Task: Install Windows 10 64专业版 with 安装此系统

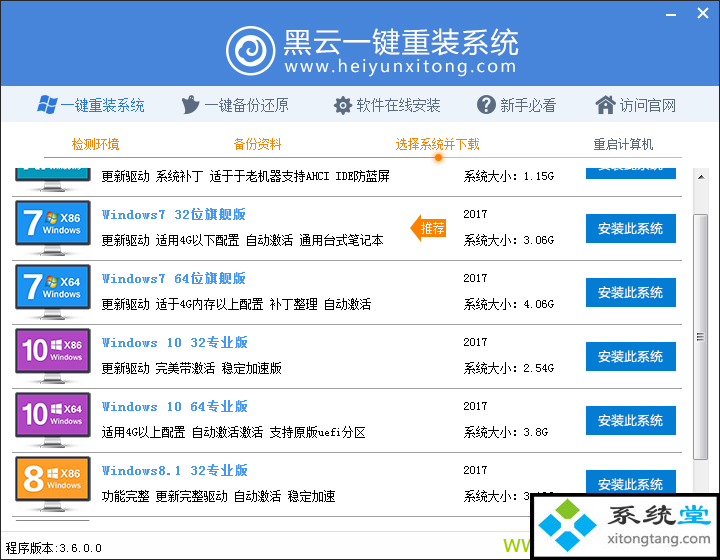Action: tap(630, 420)
